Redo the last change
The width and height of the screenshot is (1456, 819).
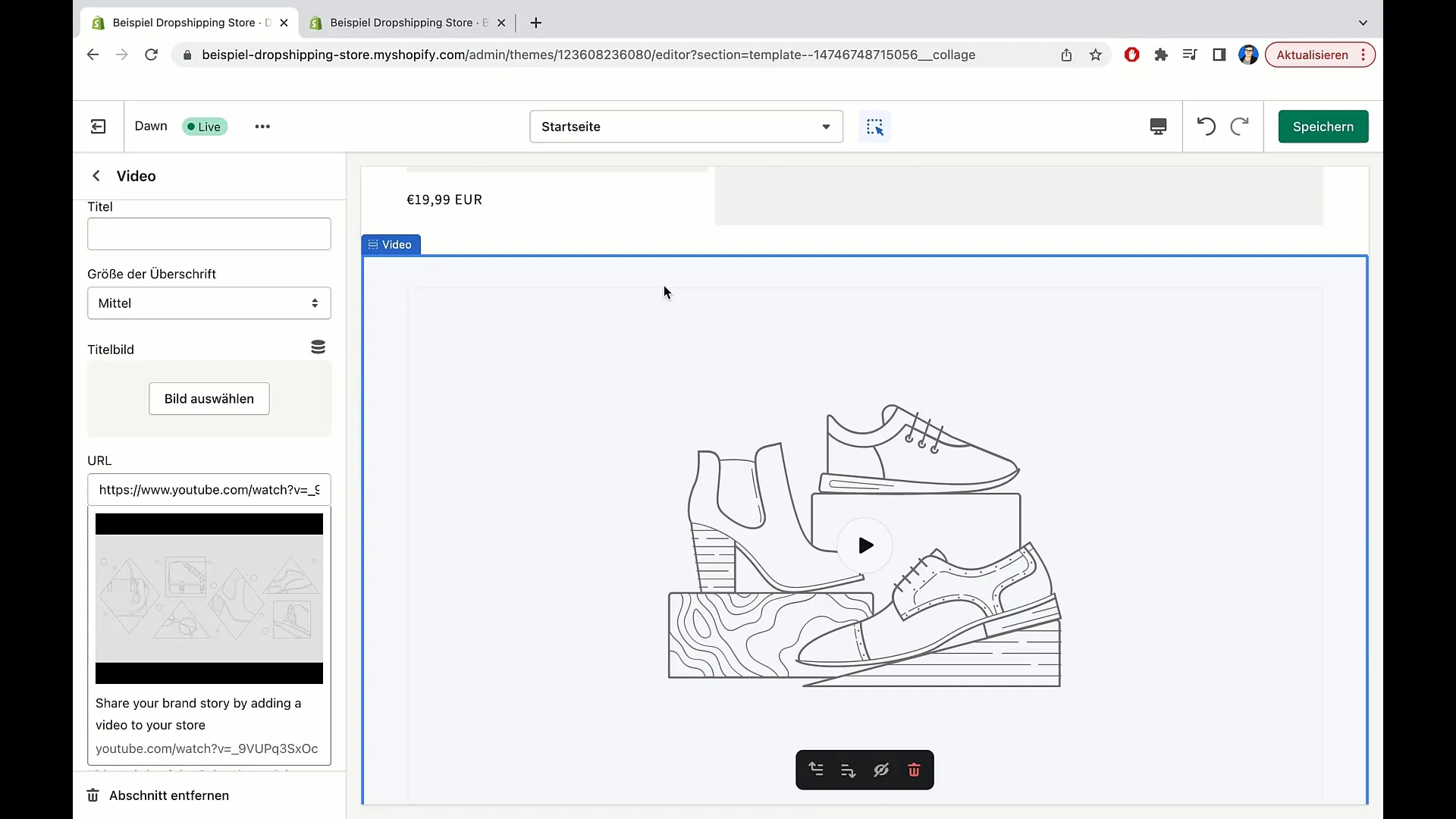1239,127
